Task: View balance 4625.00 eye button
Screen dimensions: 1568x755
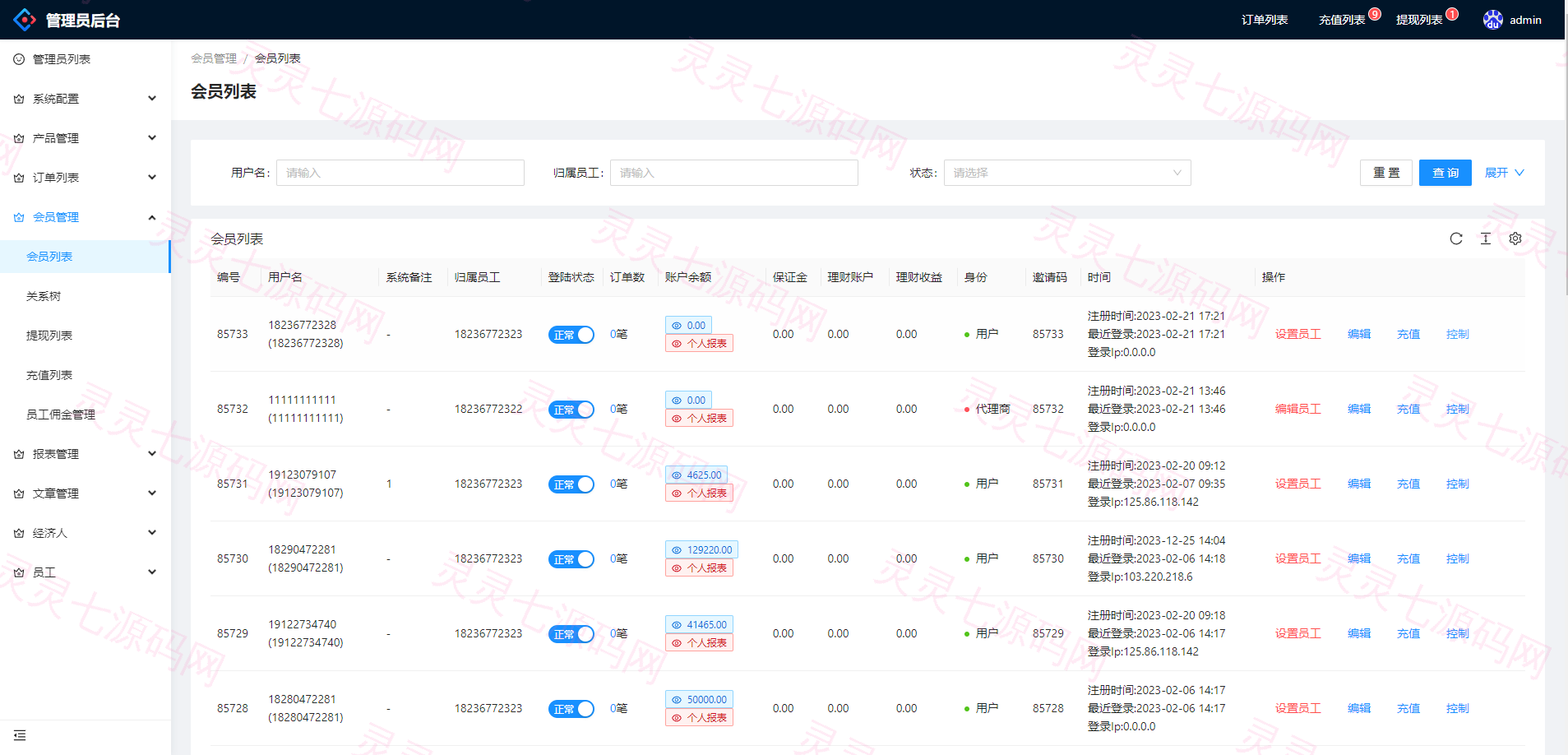Action: coord(696,475)
